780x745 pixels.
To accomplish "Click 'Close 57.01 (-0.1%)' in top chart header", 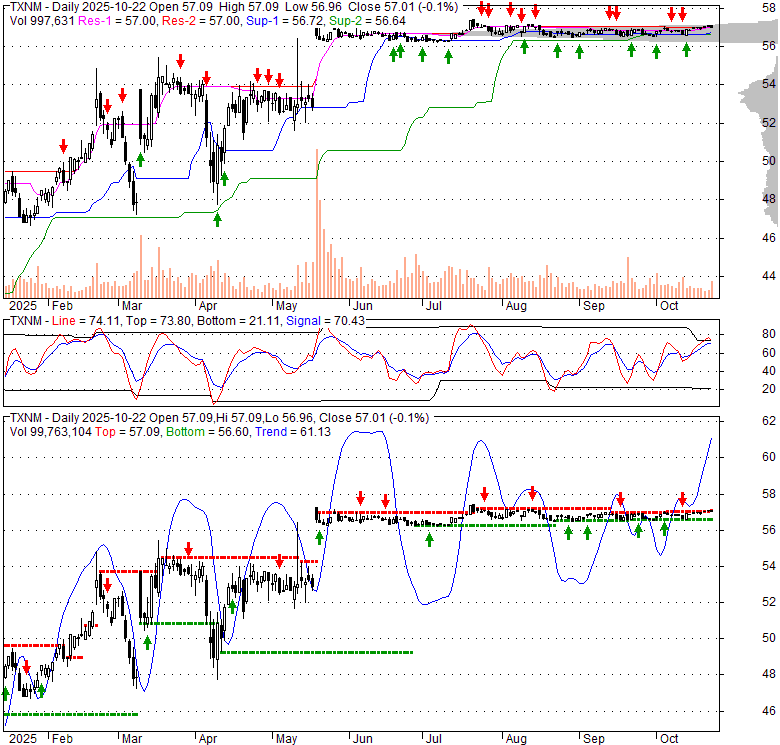I will click(x=403, y=7).
